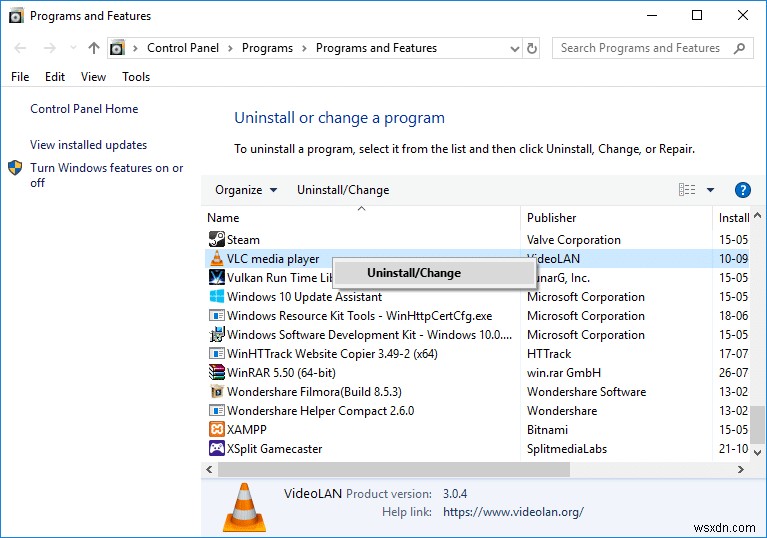Open the Organize dropdown
The width and height of the screenshot is (767, 538).
[x=246, y=190]
